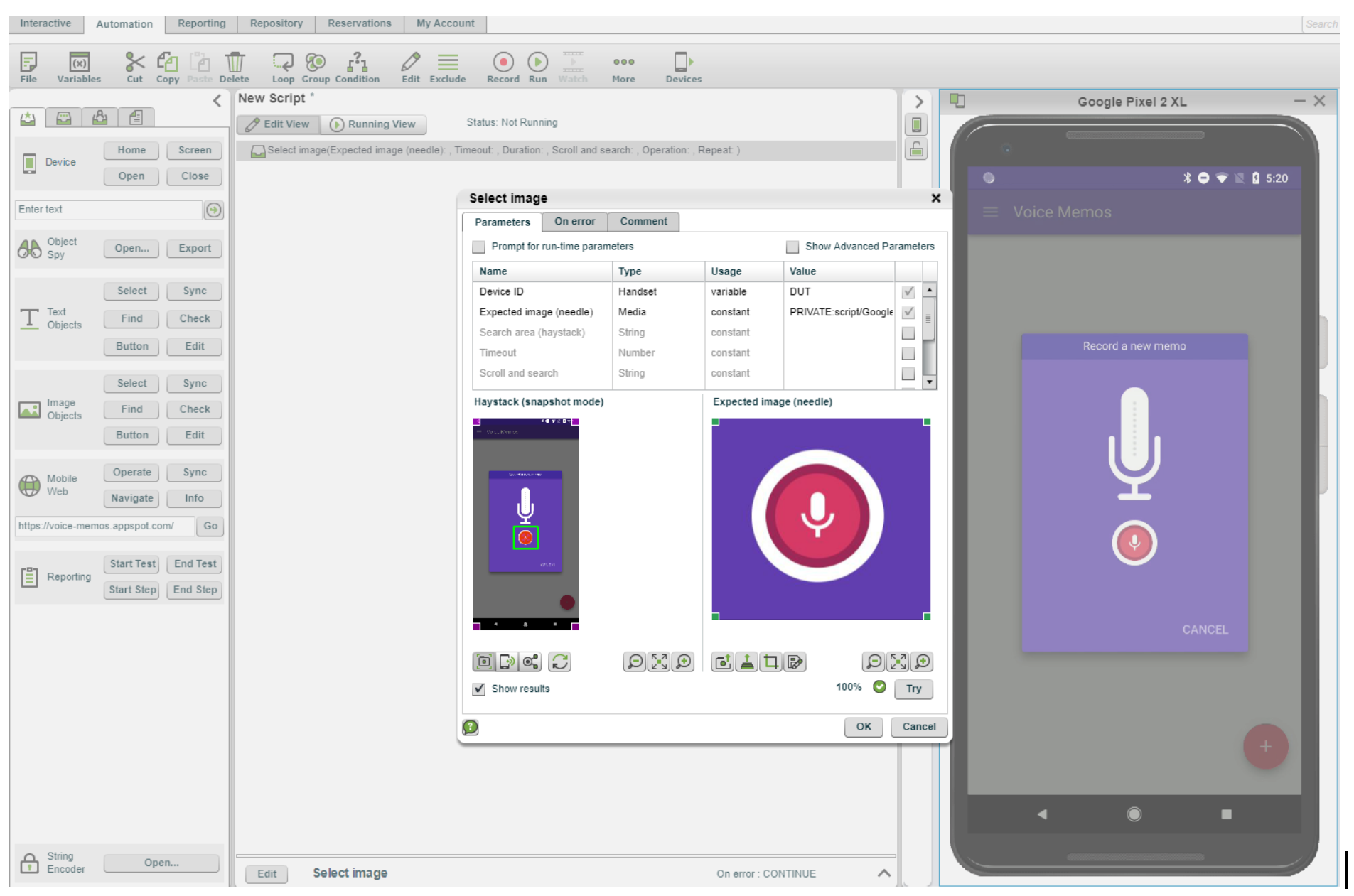The width and height of the screenshot is (1354, 896).
Task: Open the Reporting main tab
Action: (x=201, y=23)
